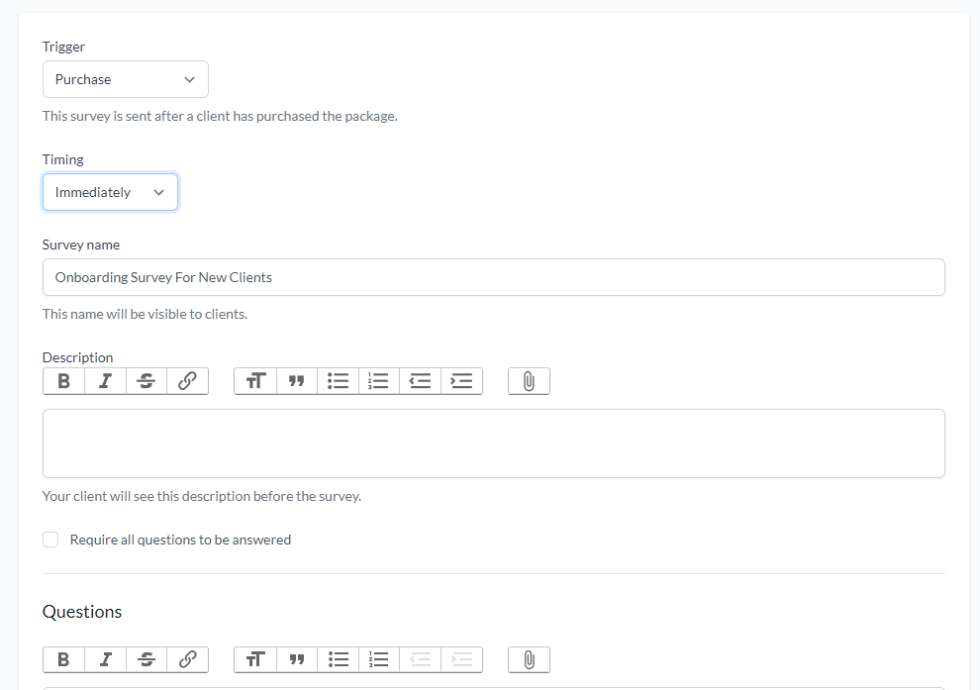This screenshot has height=690, width=980.
Task: Increase indentation in the Description editor
Action: pyautogui.click(x=461, y=380)
